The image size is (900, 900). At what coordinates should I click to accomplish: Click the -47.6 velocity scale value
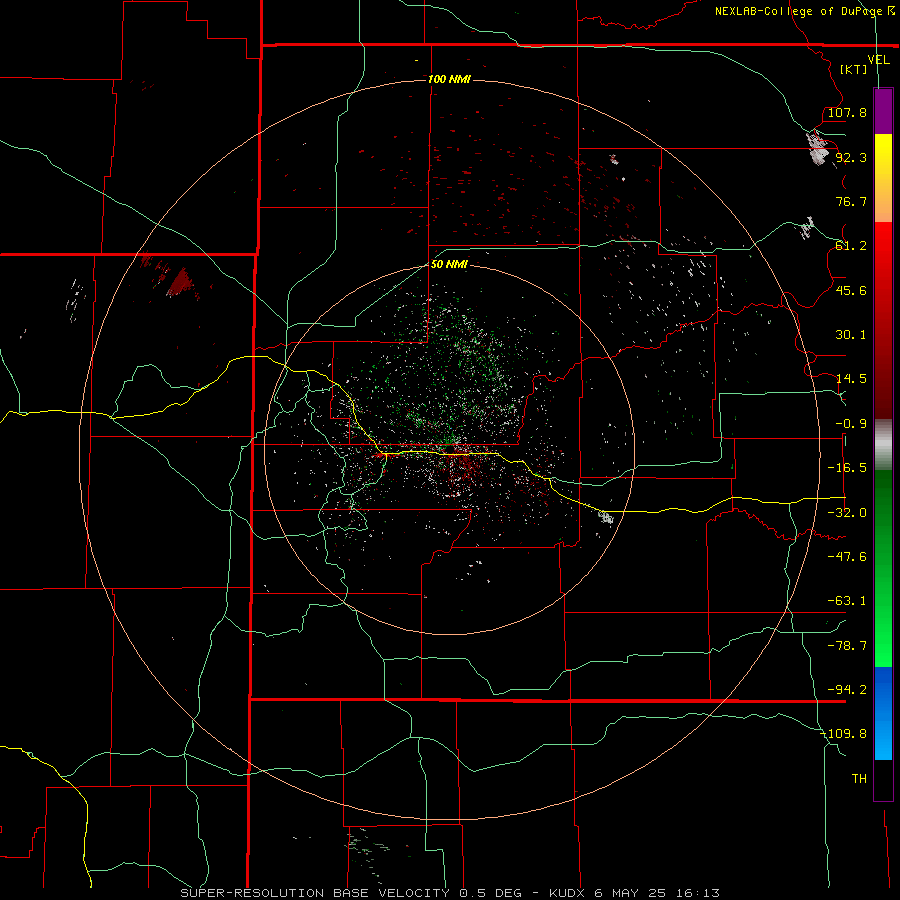pyautogui.click(x=847, y=557)
